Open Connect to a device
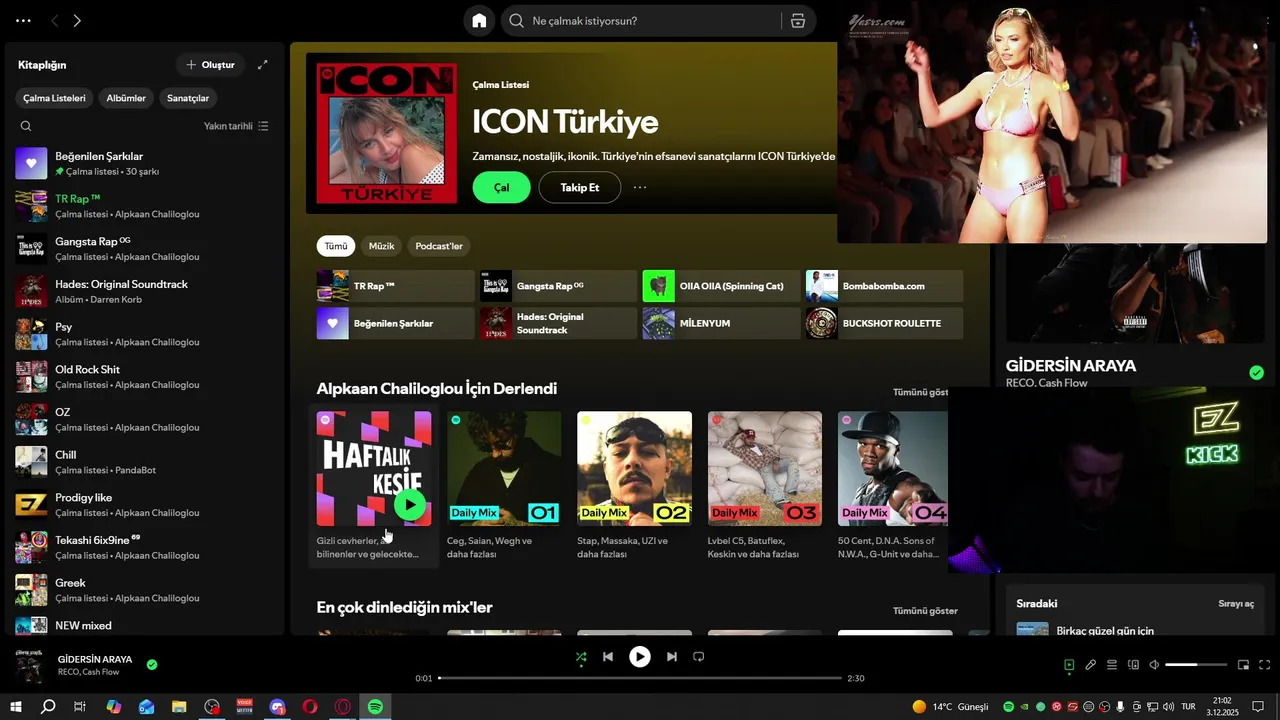Image resolution: width=1280 pixels, height=720 pixels. click(x=1133, y=665)
